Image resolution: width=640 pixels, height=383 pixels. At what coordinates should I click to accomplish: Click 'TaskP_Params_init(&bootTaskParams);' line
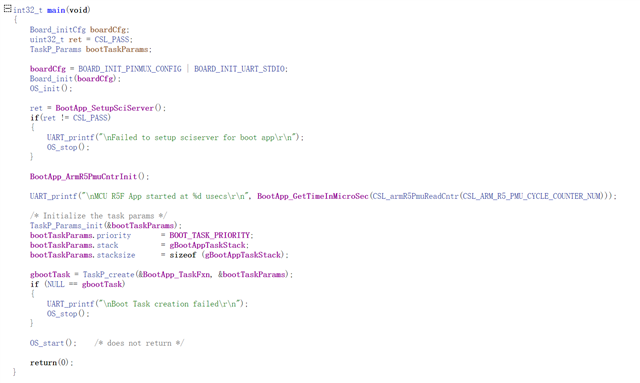click(106, 226)
